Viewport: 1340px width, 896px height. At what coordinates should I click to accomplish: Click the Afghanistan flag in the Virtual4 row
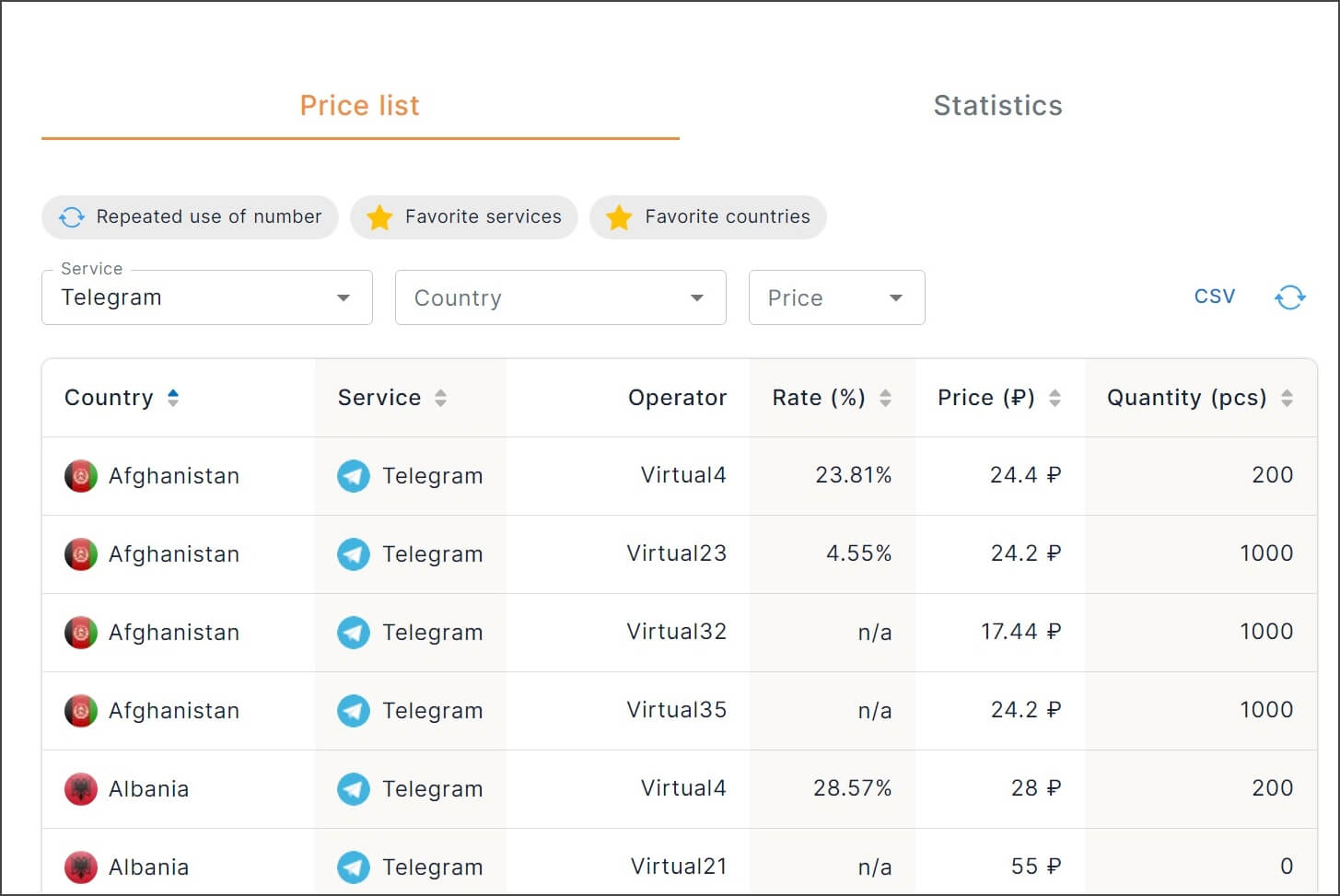(81, 476)
